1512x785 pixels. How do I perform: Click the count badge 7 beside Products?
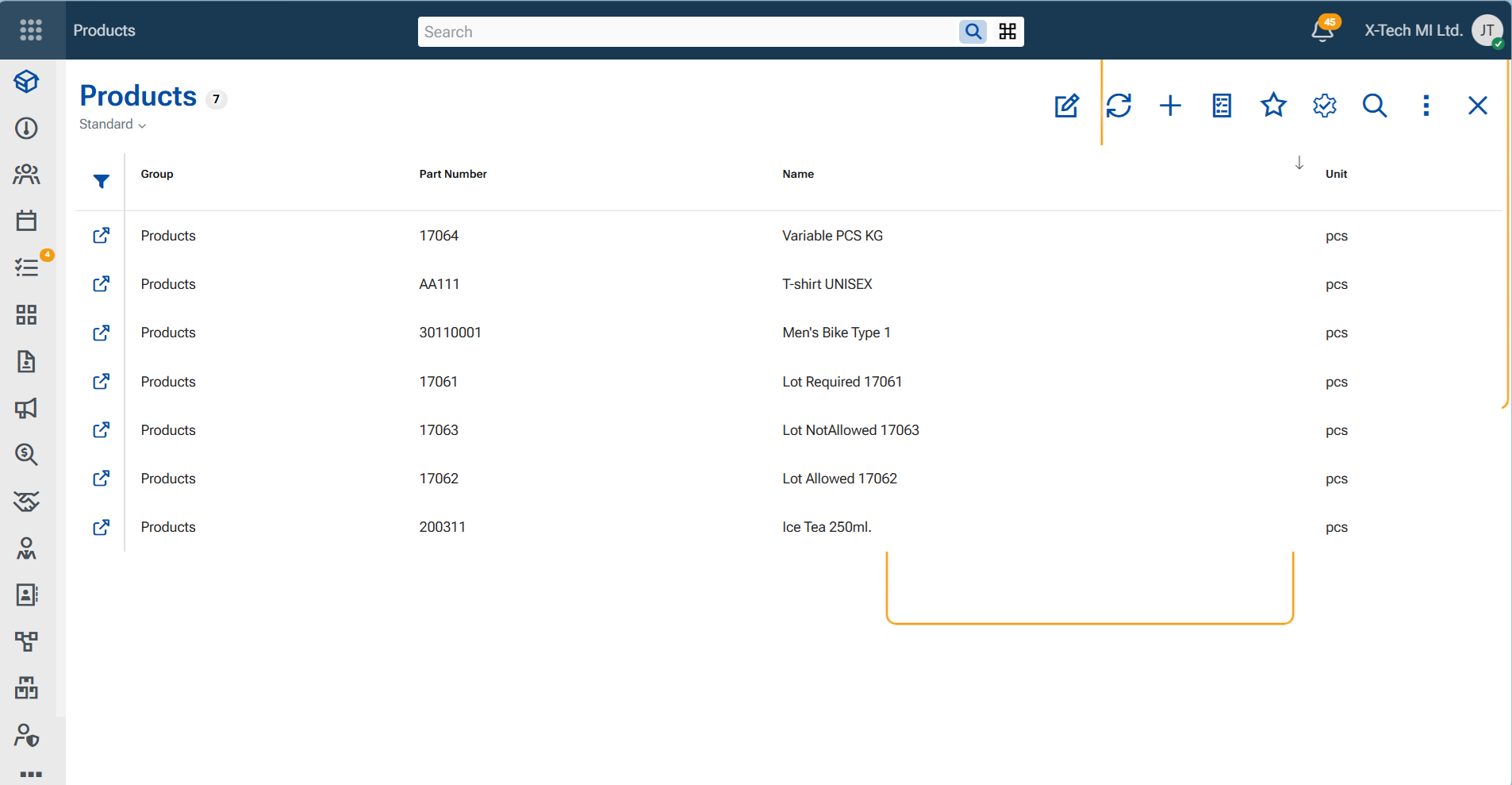216,99
